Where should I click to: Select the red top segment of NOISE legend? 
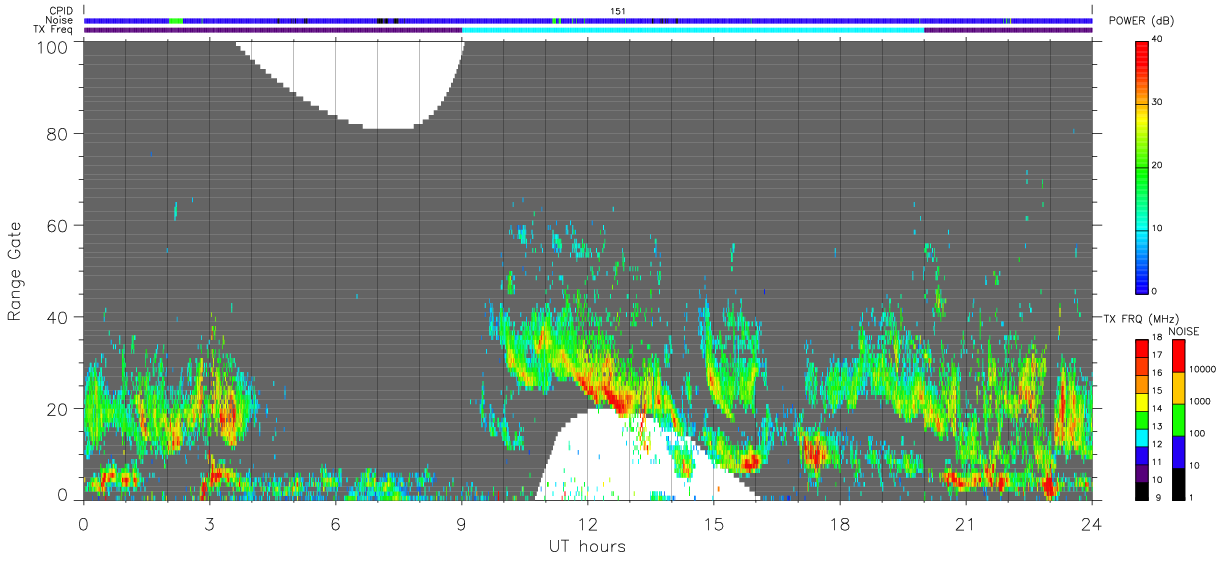[x=1177, y=356]
